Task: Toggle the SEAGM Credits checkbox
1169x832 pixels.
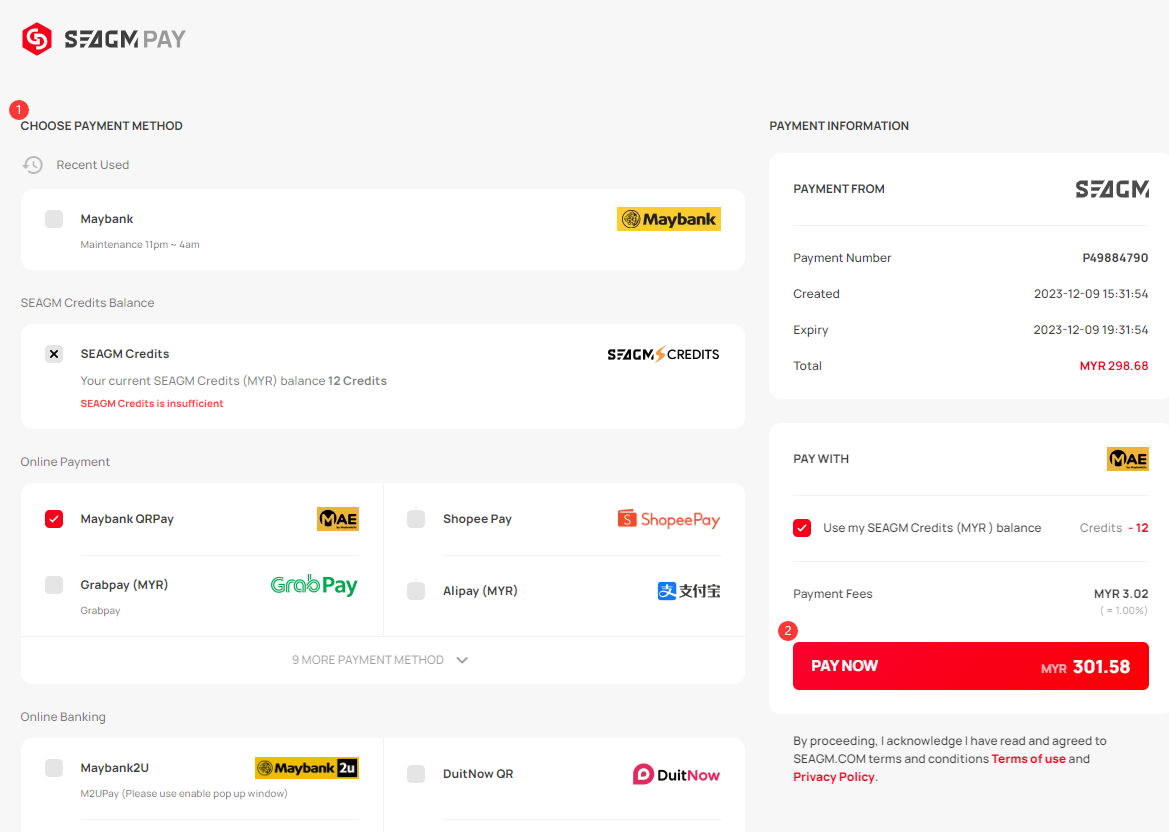Action: pyautogui.click(x=54, y=354)
